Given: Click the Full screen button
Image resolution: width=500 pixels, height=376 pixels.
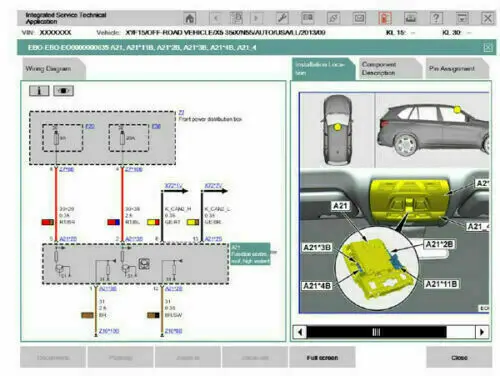Looking at the screenshot, I should pyautogui.click(x=322, y=358).
